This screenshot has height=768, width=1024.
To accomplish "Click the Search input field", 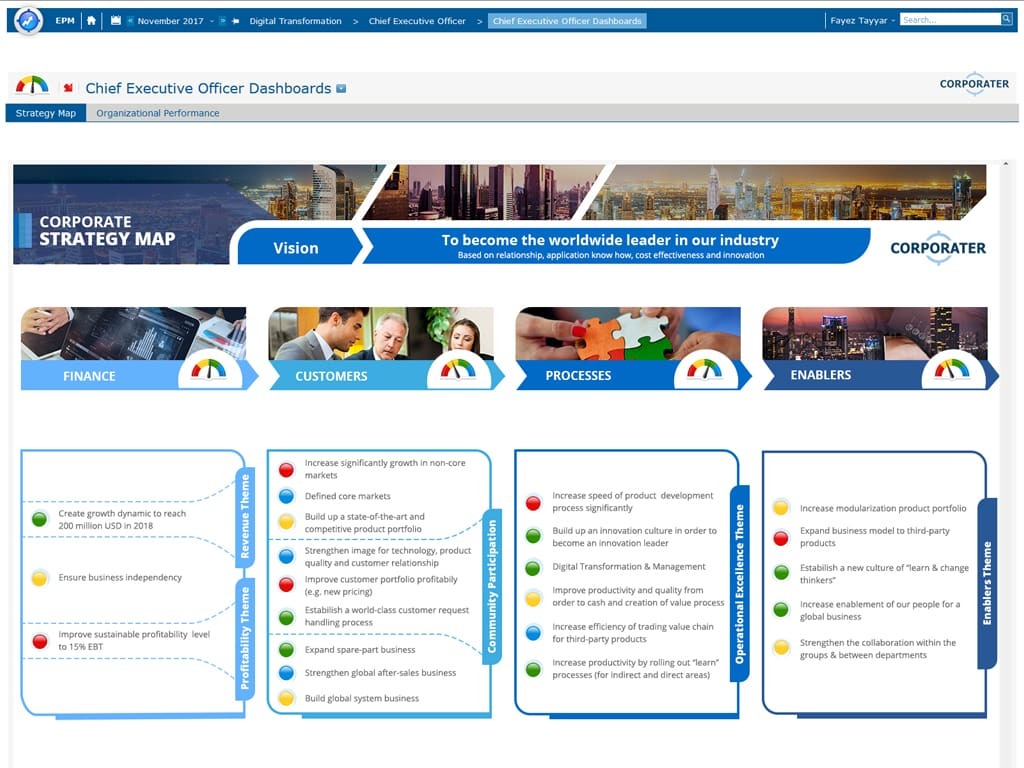I will 949,20.
